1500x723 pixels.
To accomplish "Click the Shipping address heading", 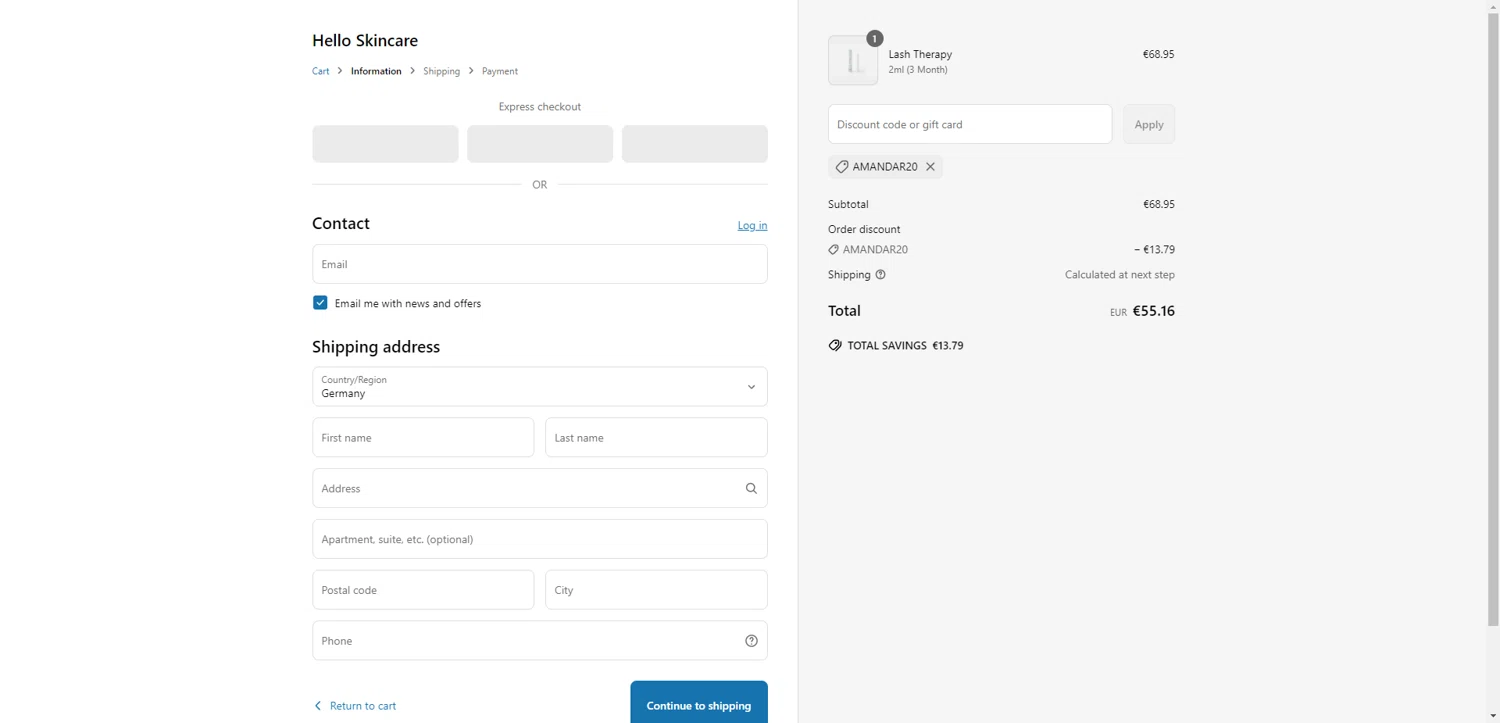I will click(x=376, y=347).
